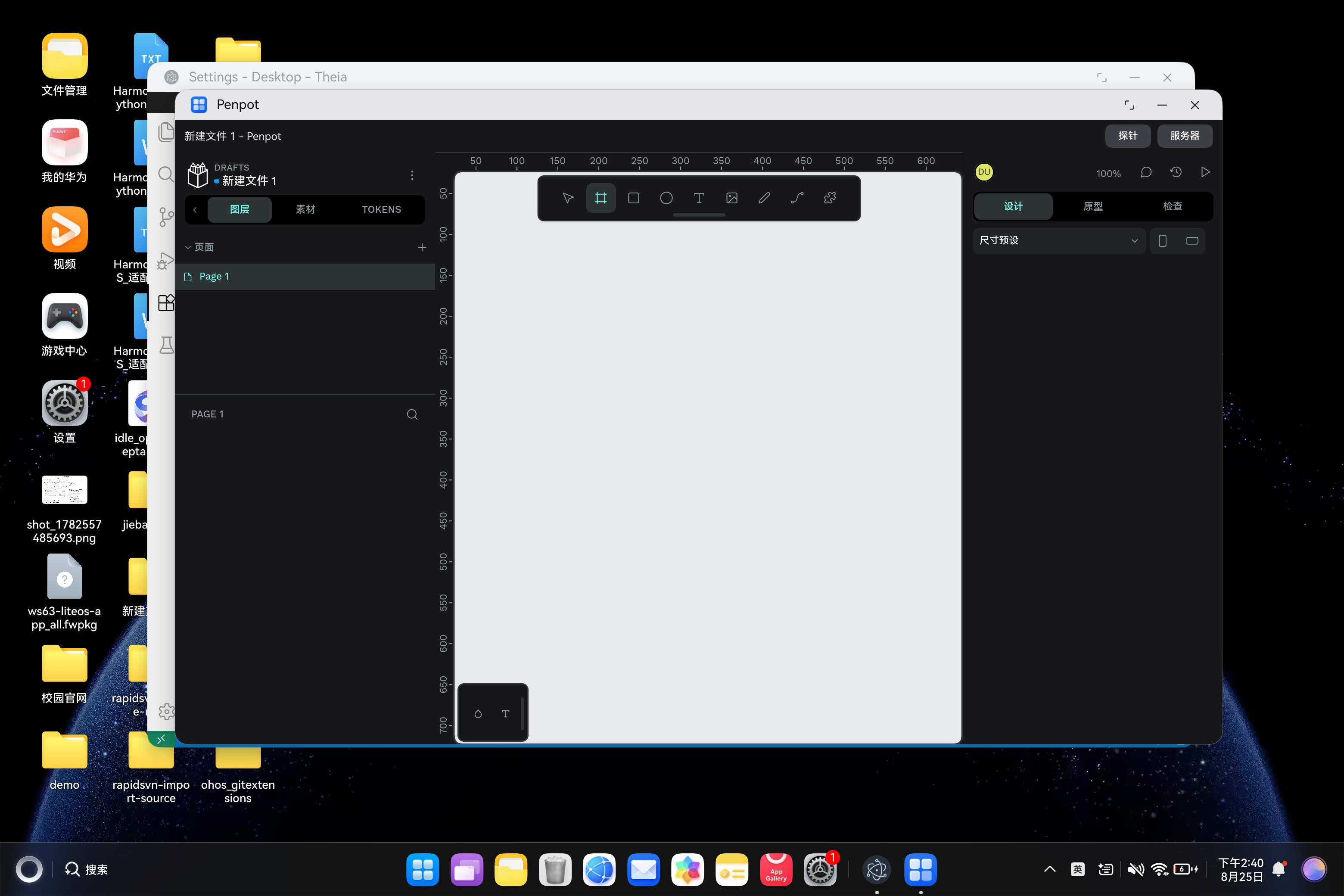Switch to 原型 prototype tab
Viewport: 1344px width, 896px height.
tap(1092, 206)
